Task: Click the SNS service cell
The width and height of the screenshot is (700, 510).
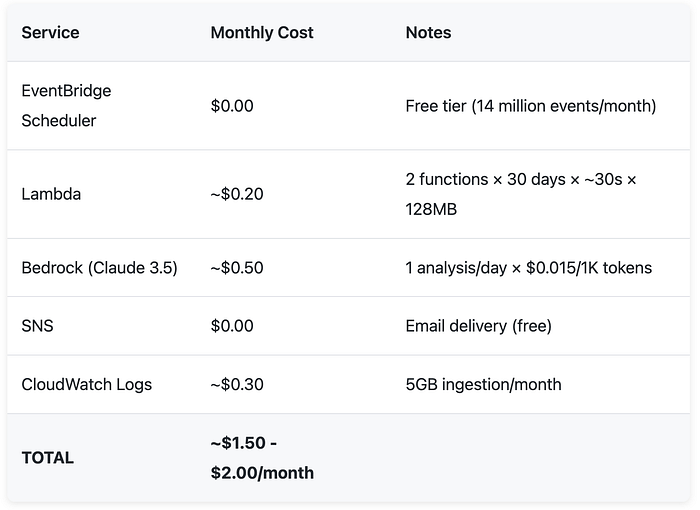Action: [x=38, y=326]
